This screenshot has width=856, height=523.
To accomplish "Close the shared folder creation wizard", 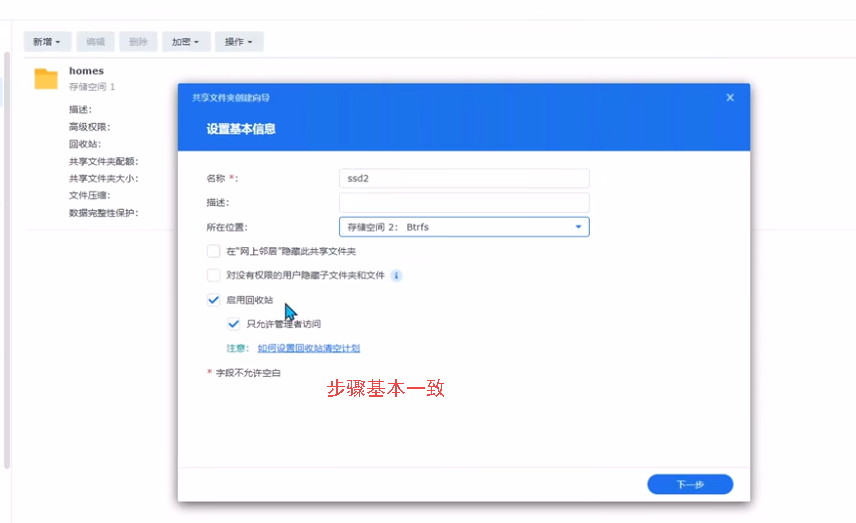I will tap(730, 98).
